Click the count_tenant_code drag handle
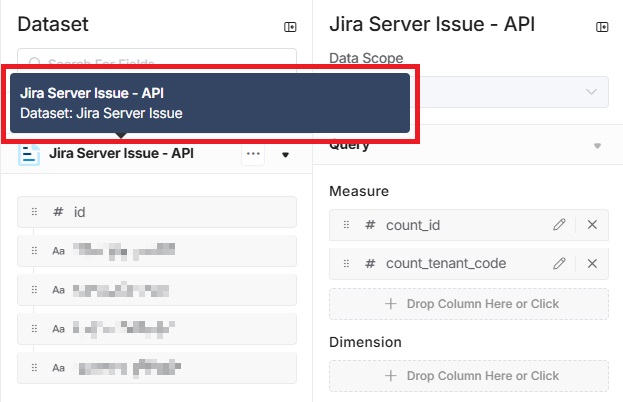Image resolution: width=623 pixels, height=402 pixels. click(347, 263)
